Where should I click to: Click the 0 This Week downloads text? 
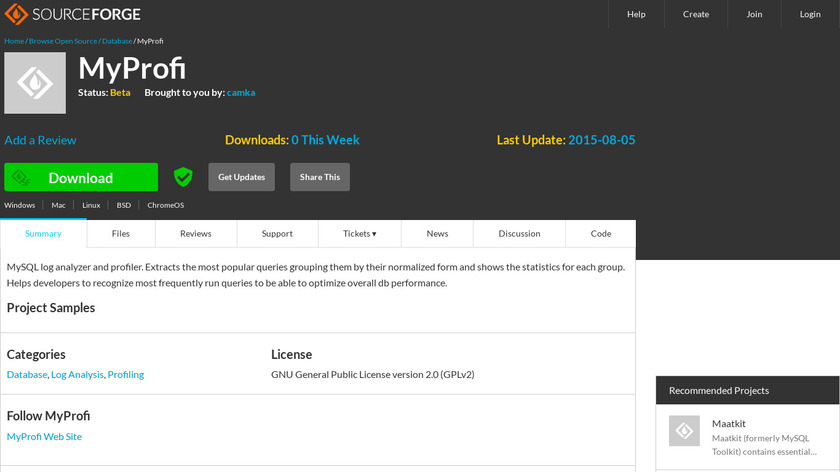pos(325,140)
